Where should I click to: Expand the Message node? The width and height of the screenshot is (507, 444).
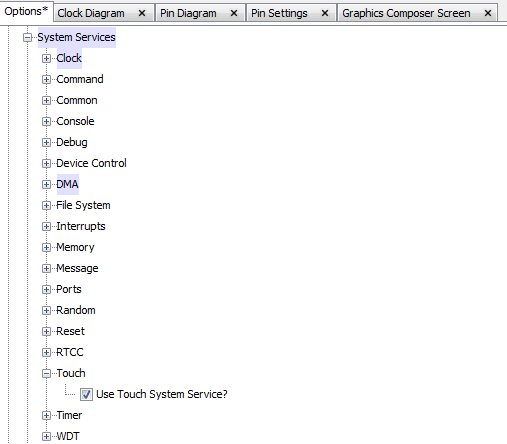[46, 269]
